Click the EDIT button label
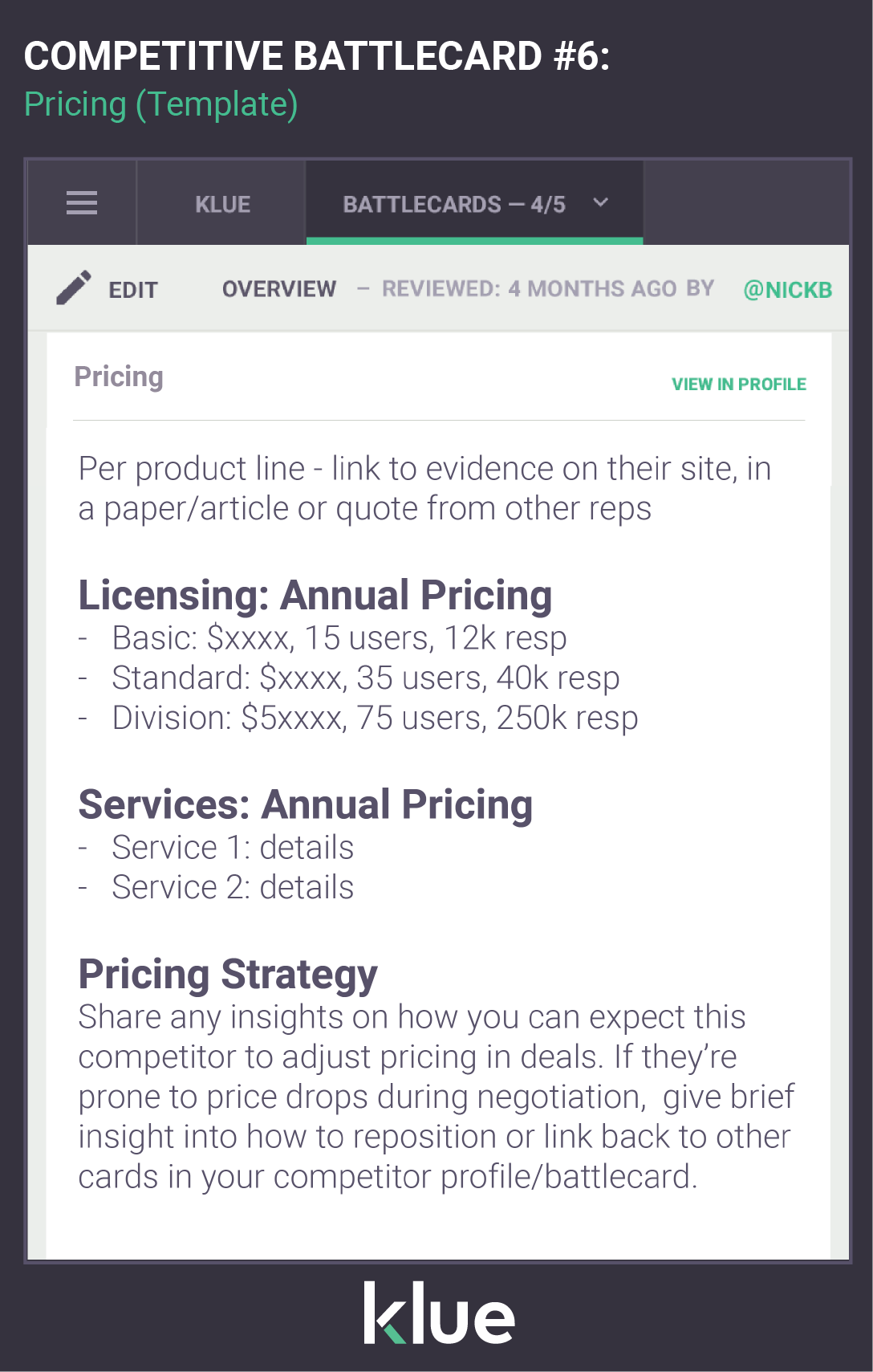 coord(133,290)
